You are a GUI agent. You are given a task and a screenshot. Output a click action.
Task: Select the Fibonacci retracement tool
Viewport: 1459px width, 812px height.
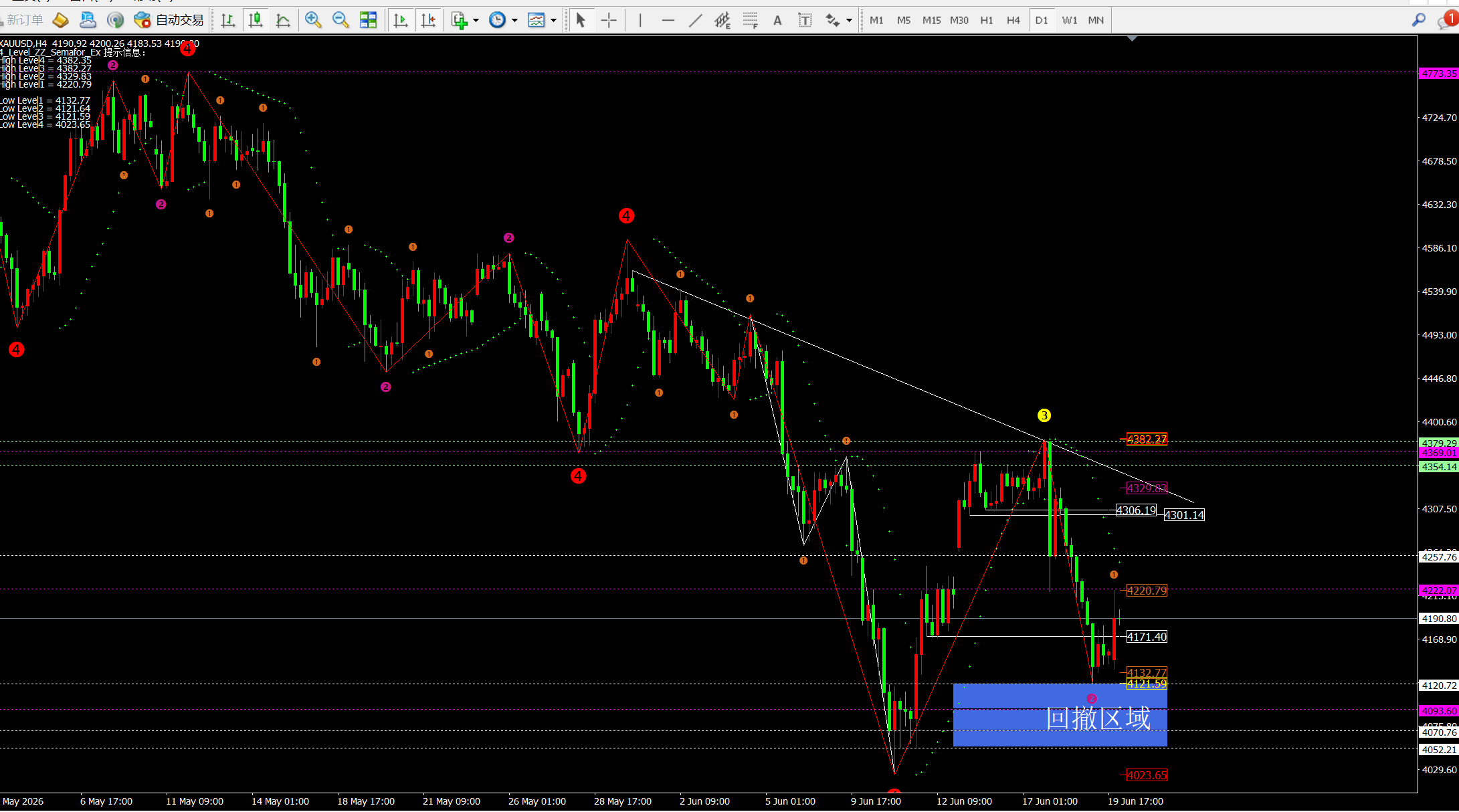[x=750, y=20]
